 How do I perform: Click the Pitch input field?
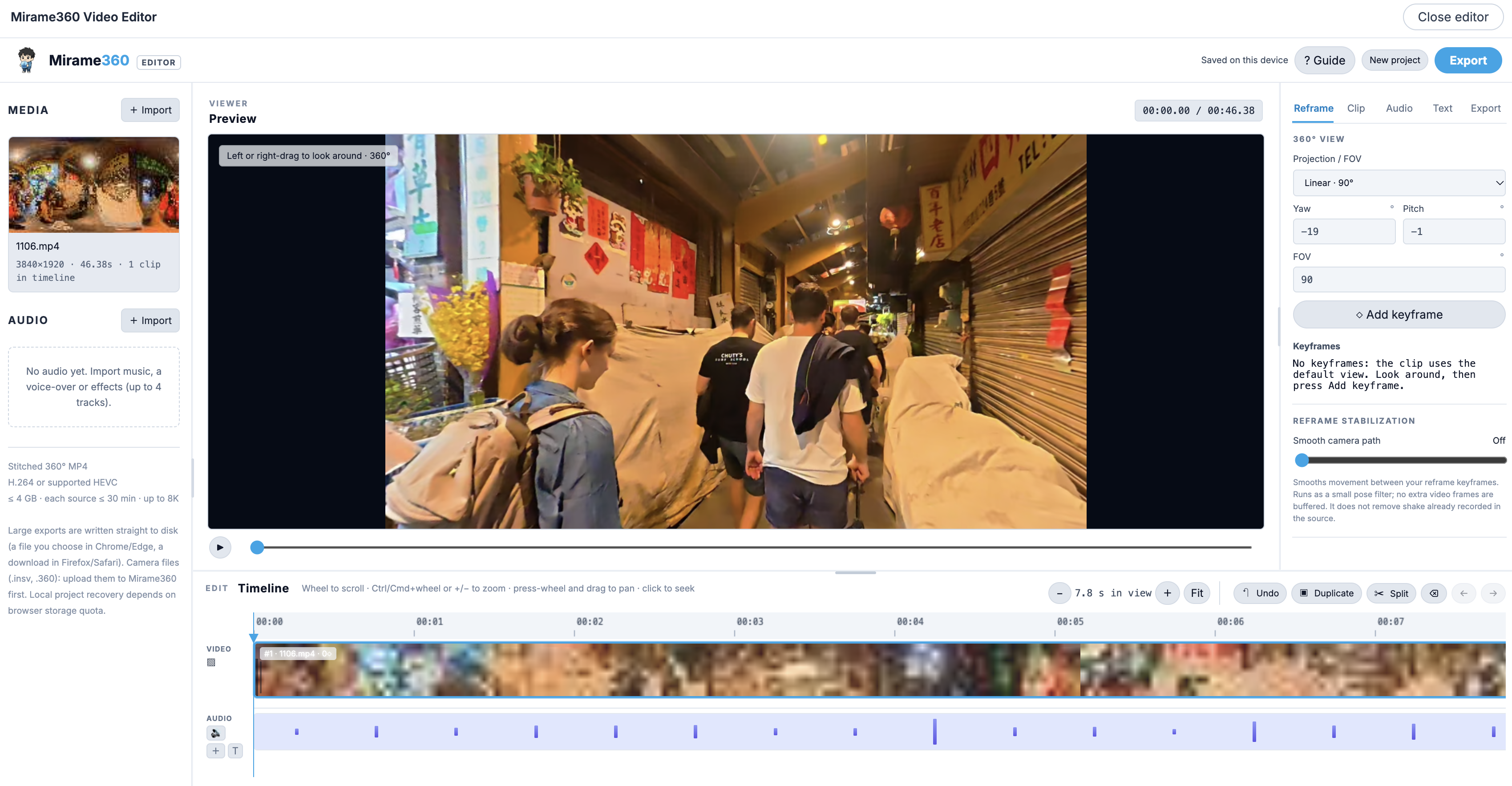click(x=1453, y=231)
